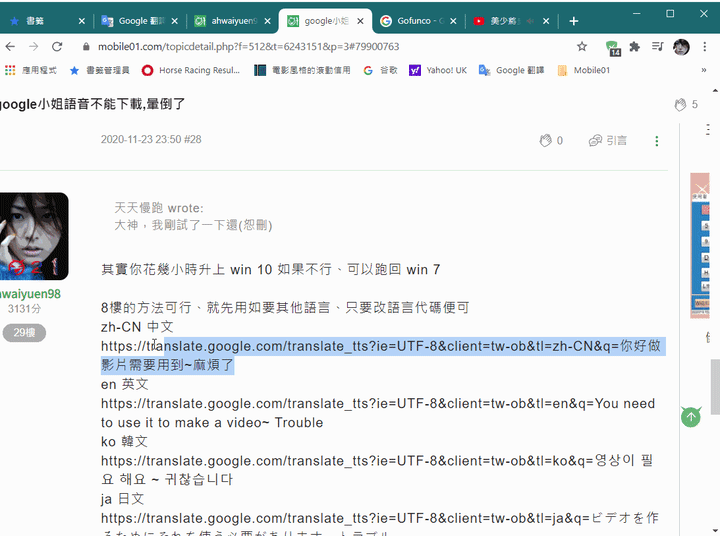Switch to the Google 翻譯 tab
720x536 pixels.
pyautogui.click(x=134, y=21)
